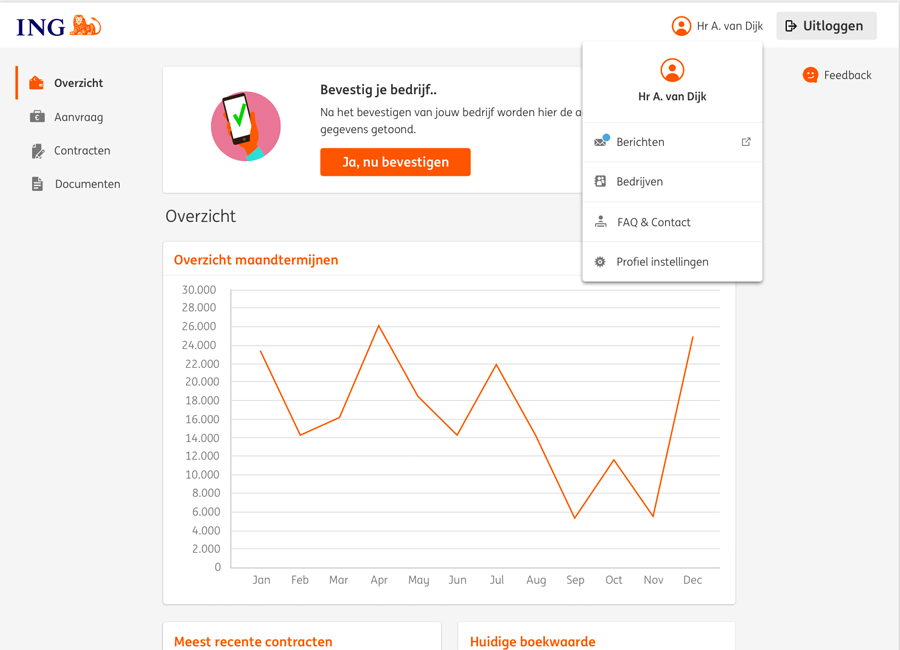Open Documenten page from sidebar
Image resolution: width=900 pixels, height=650 pixels.
pos(87,184)
